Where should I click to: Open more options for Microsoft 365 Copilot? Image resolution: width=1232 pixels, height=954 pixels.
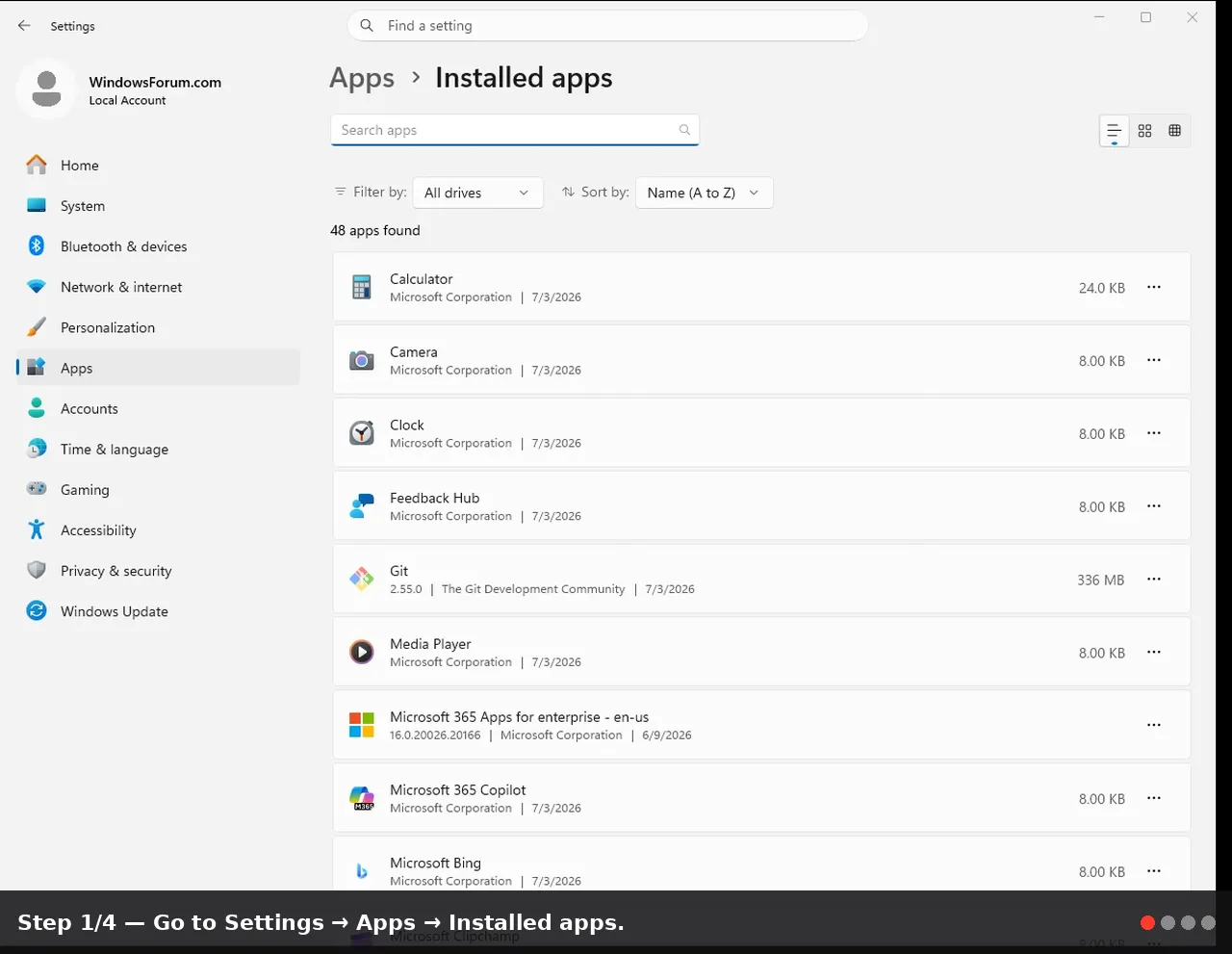[x=1154, y=798]
